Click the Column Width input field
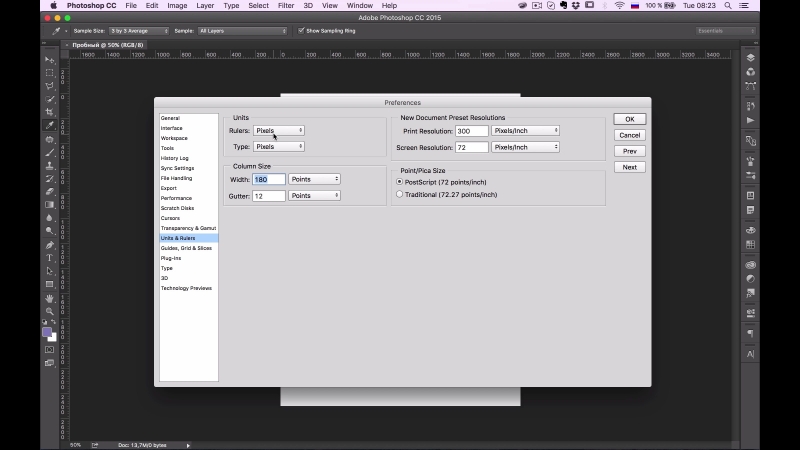The image size is (800, 450). [x=269, y=179]
